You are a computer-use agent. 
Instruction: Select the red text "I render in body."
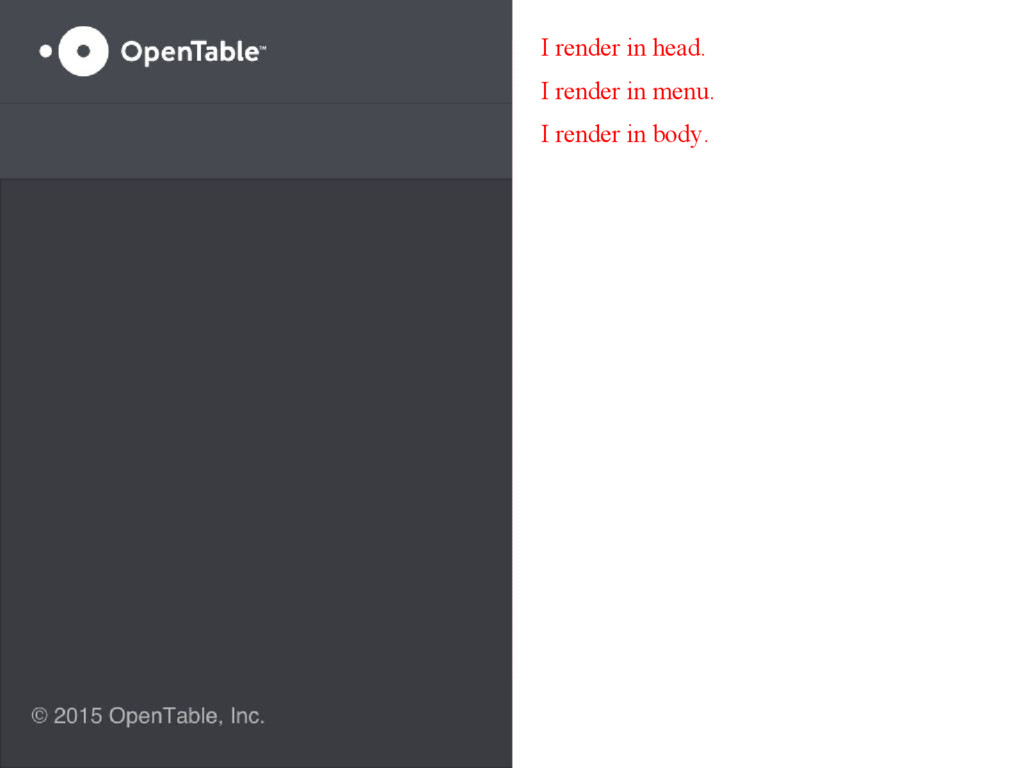pos(624,135)
